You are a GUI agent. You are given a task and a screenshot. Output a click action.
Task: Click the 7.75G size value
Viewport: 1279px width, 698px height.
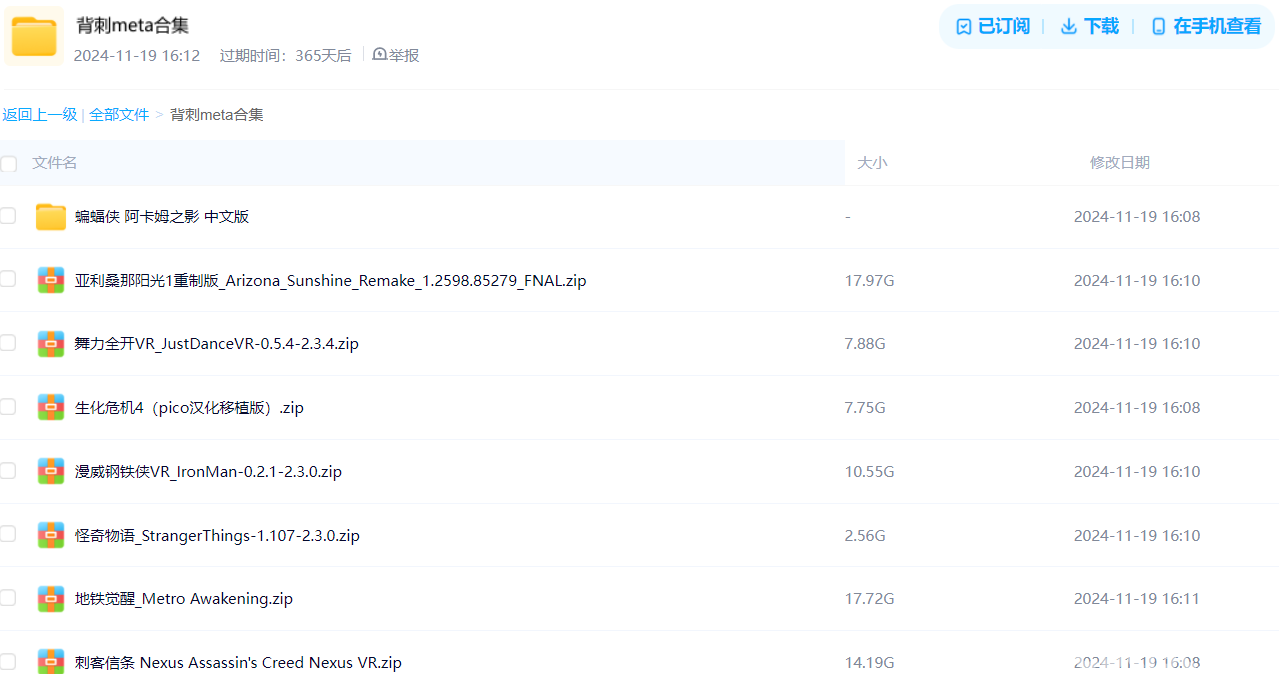click(865, 408)
